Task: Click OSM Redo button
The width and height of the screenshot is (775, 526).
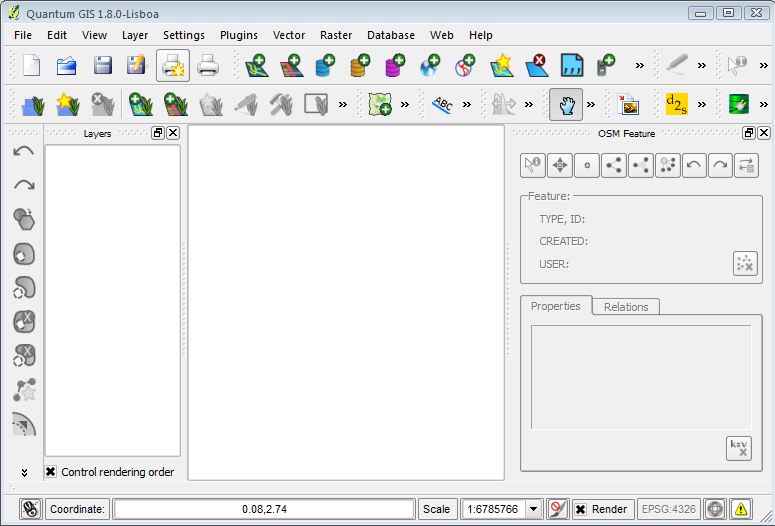Action: click(720, 165)
